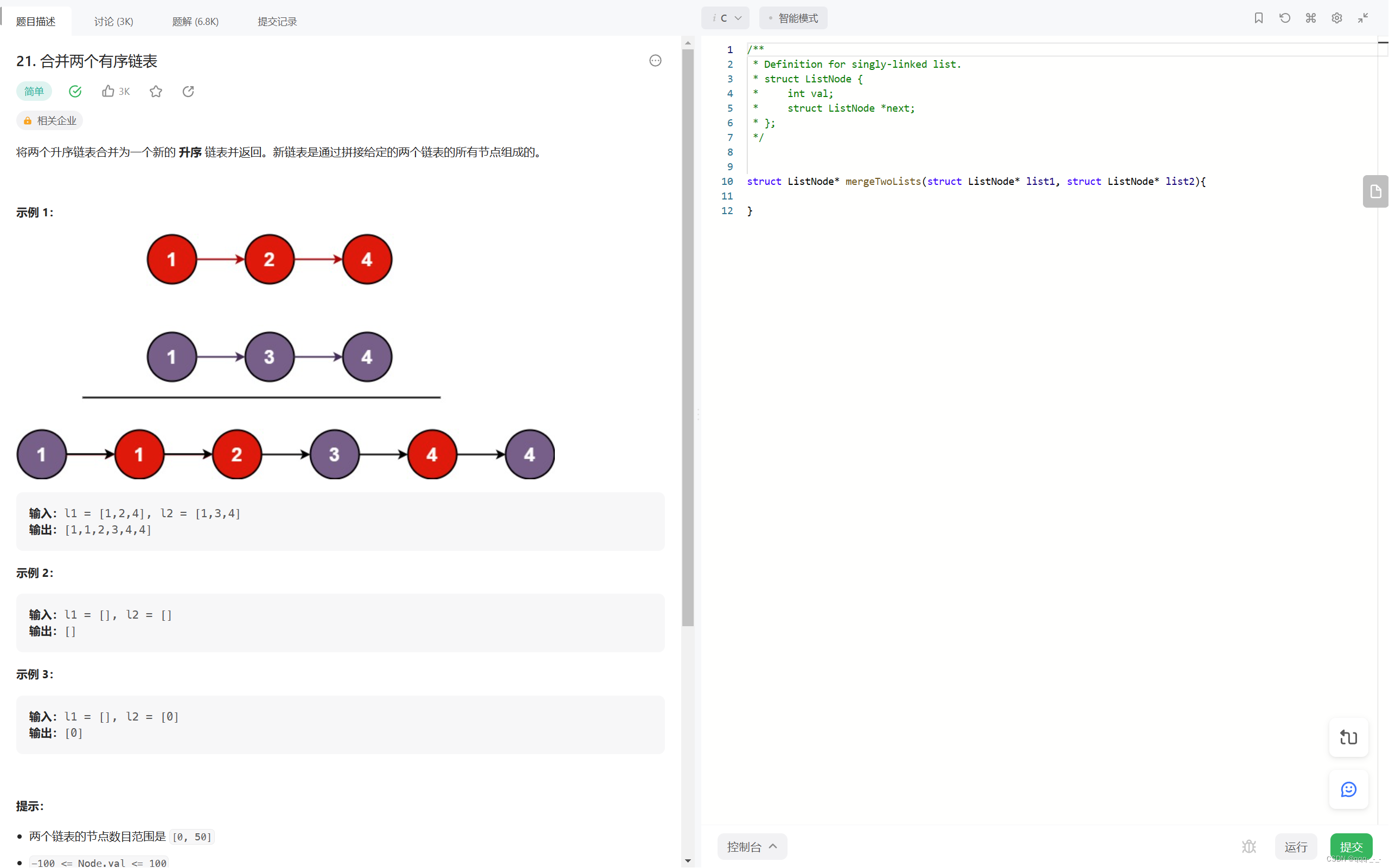Click the 'int val;' comment line
Image resolution: width=1389 pixels, height=868 pixels.
pyautogui.click(x=810, y=94)
